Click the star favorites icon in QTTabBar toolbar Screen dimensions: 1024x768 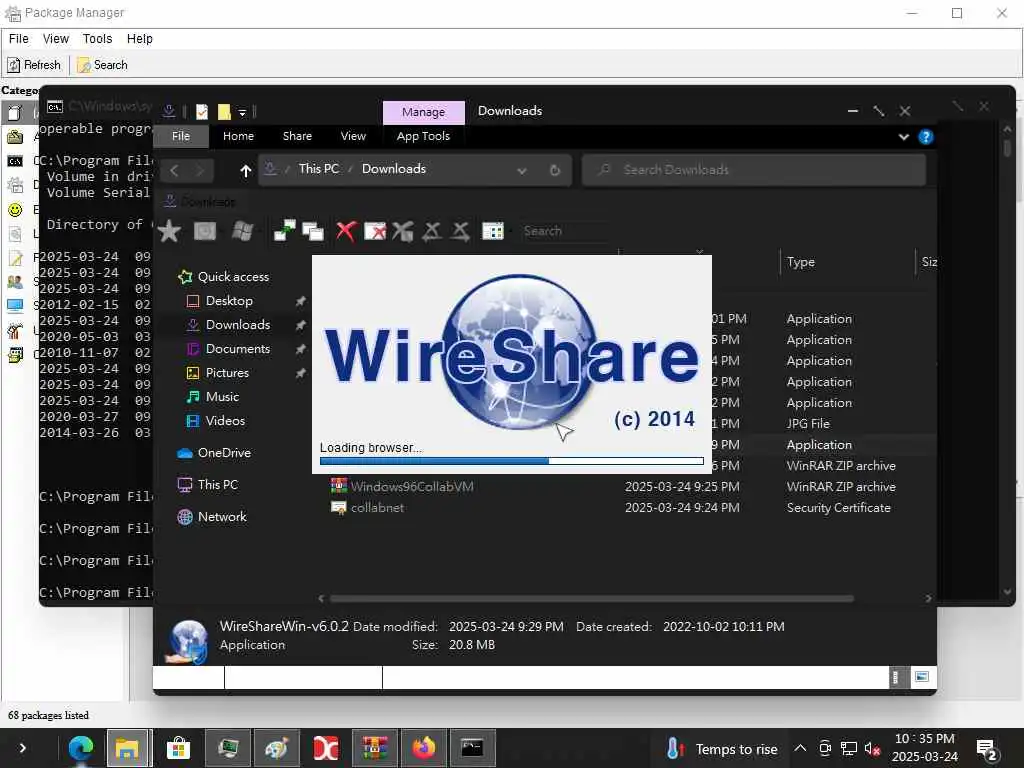[x=169, y=231]
